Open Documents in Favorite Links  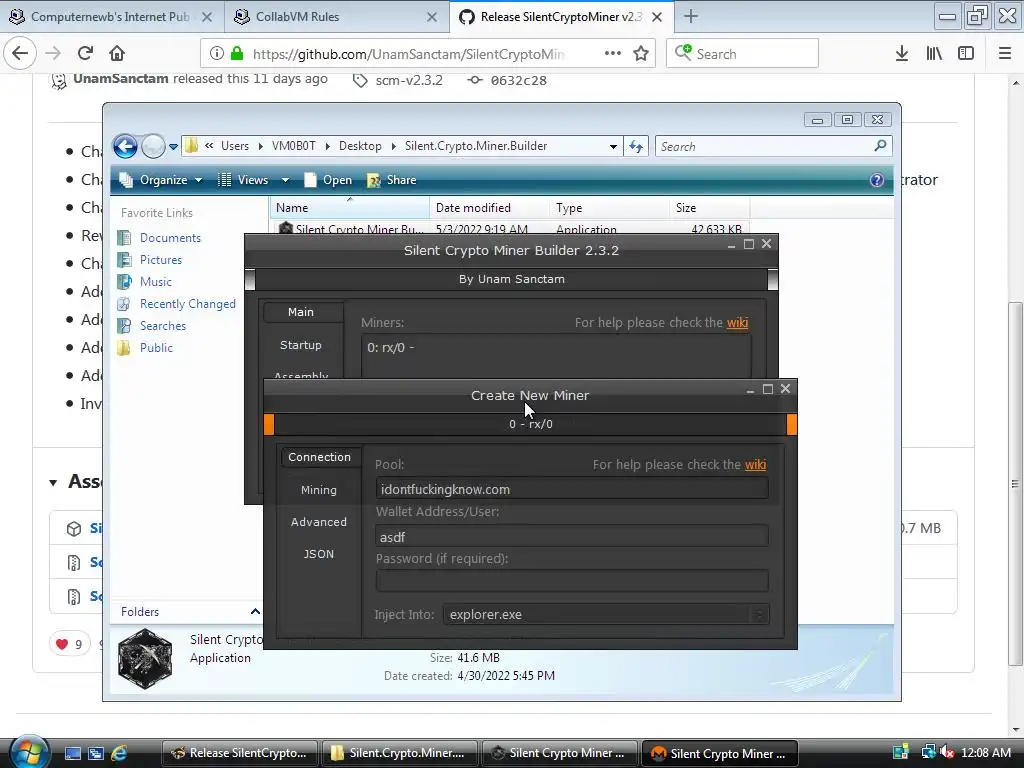(170, 238)
